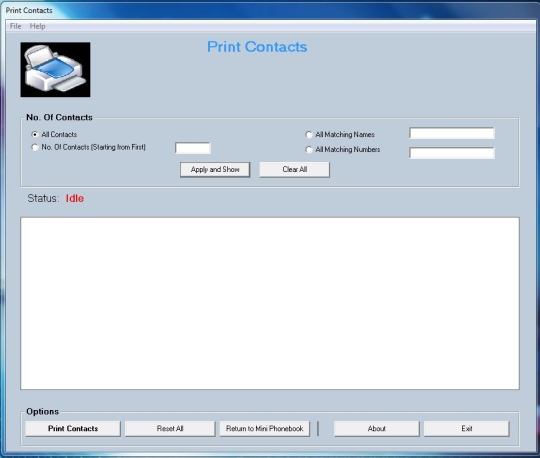Click the blue Print Contacts heading
This screenshot has width=540, height=458.
[257, 47]
